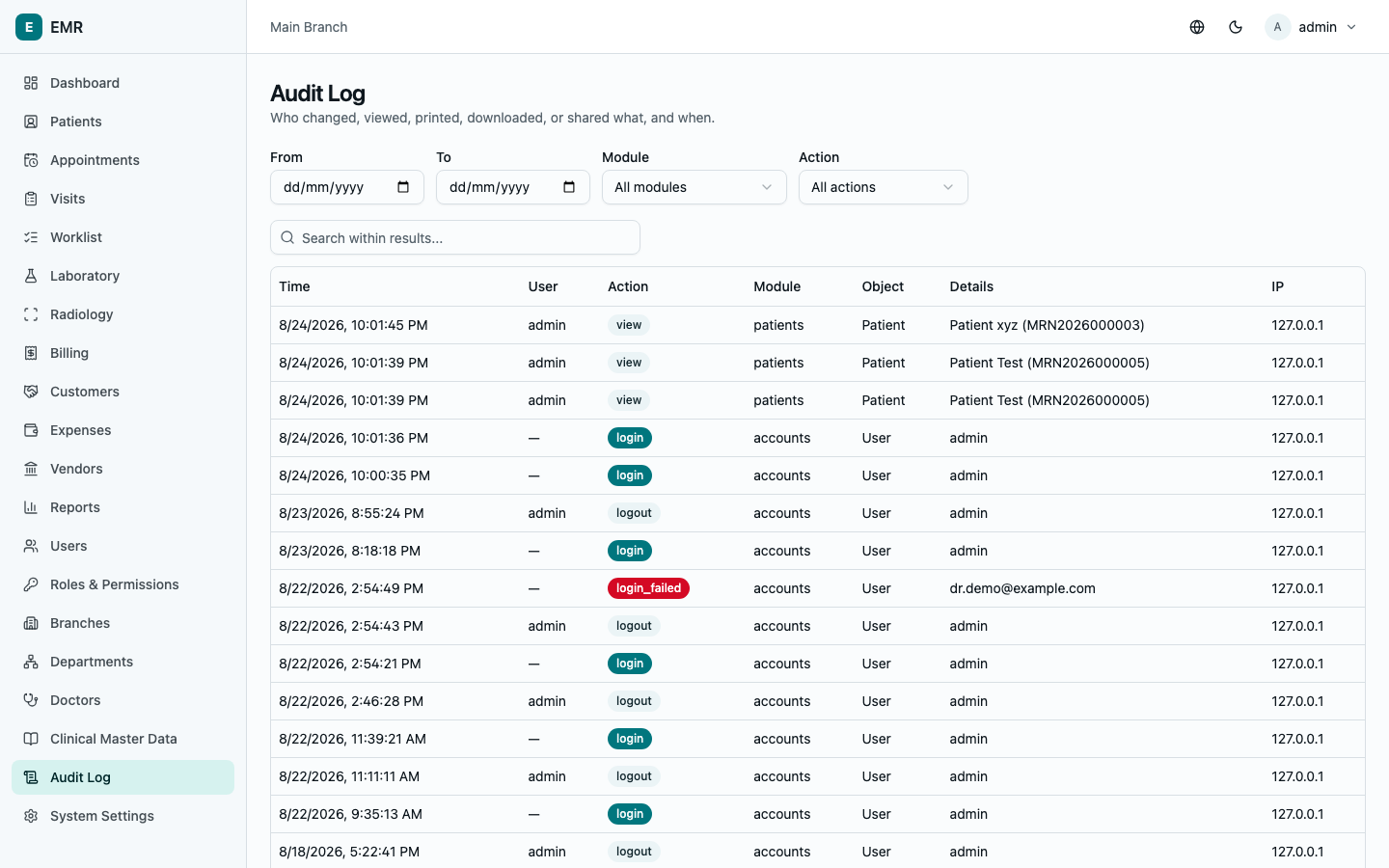Click the Vendors building icon

tap(31, 469)
